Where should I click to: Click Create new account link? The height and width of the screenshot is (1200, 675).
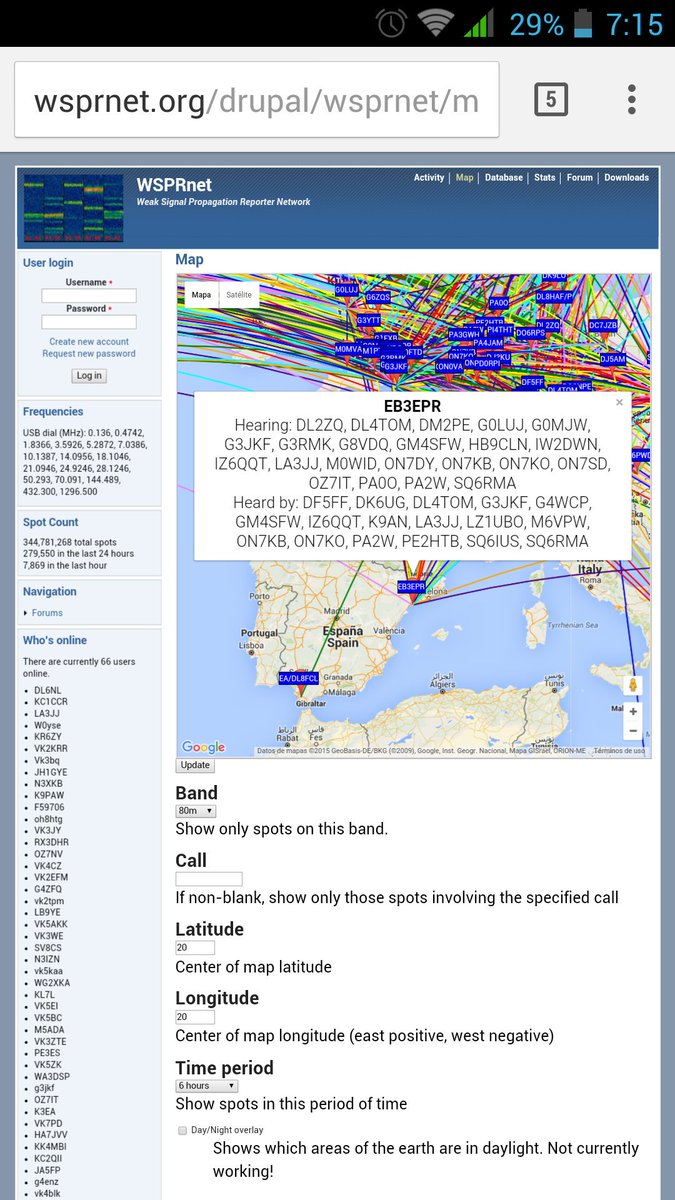89,342
